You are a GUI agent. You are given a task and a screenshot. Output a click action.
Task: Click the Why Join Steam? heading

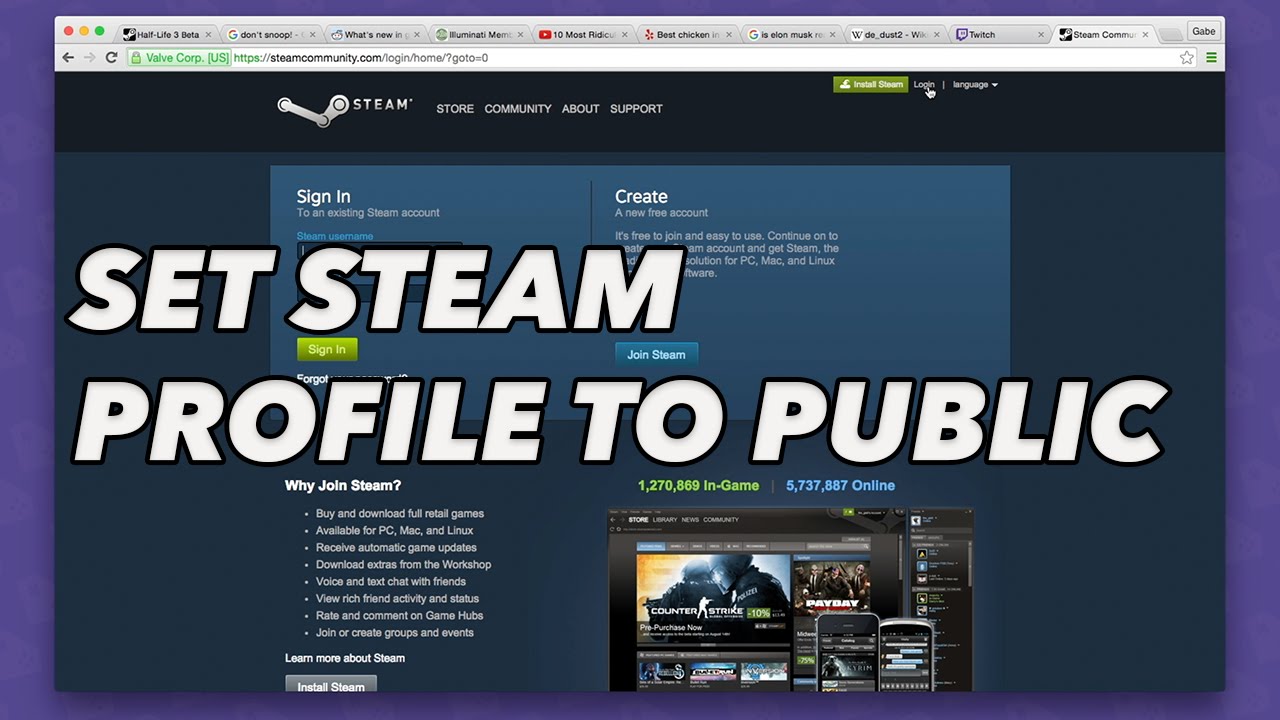pyautogui.click(x=343, y=486)
